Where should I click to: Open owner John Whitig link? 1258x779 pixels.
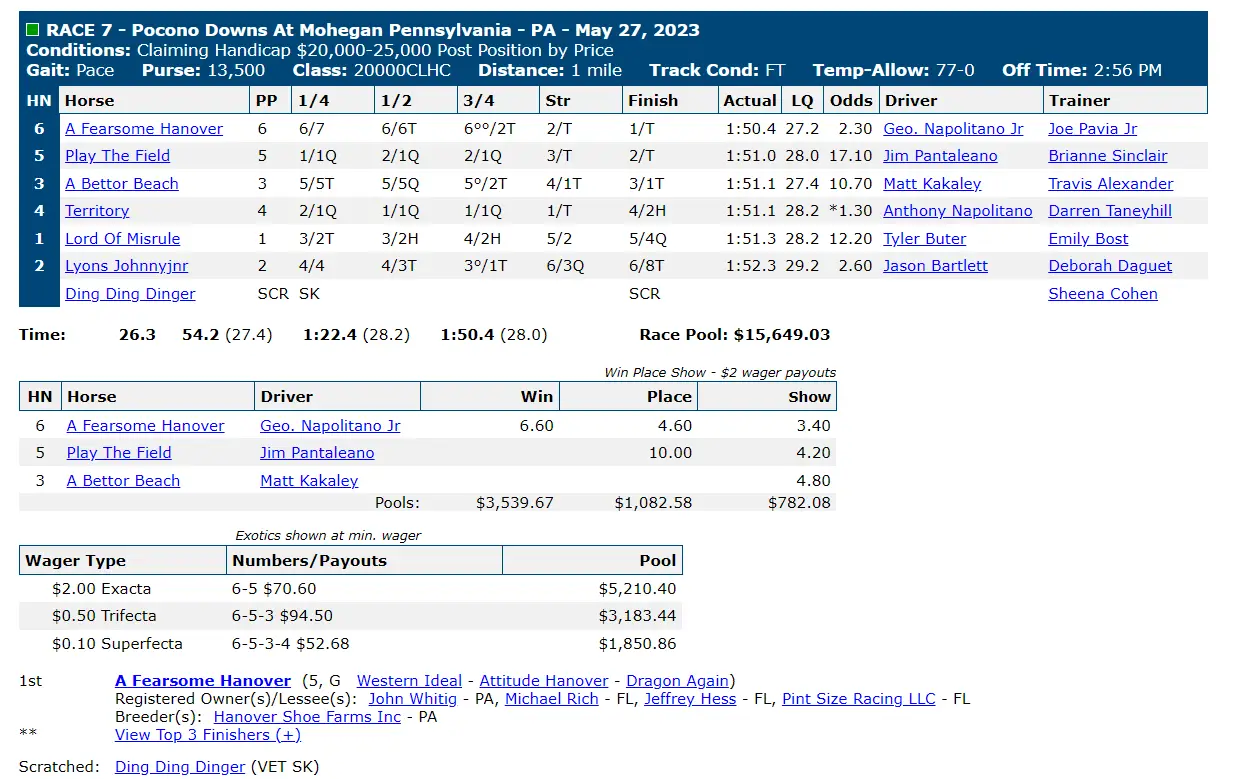click(x=412, y=699)
